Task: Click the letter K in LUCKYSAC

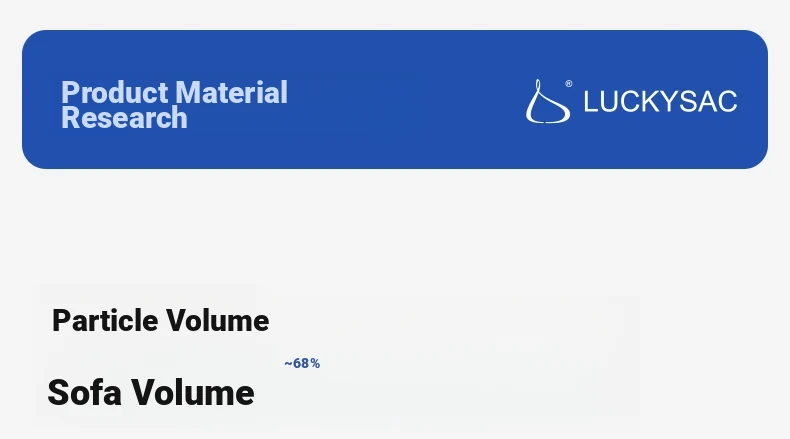Action: [653, 102]
